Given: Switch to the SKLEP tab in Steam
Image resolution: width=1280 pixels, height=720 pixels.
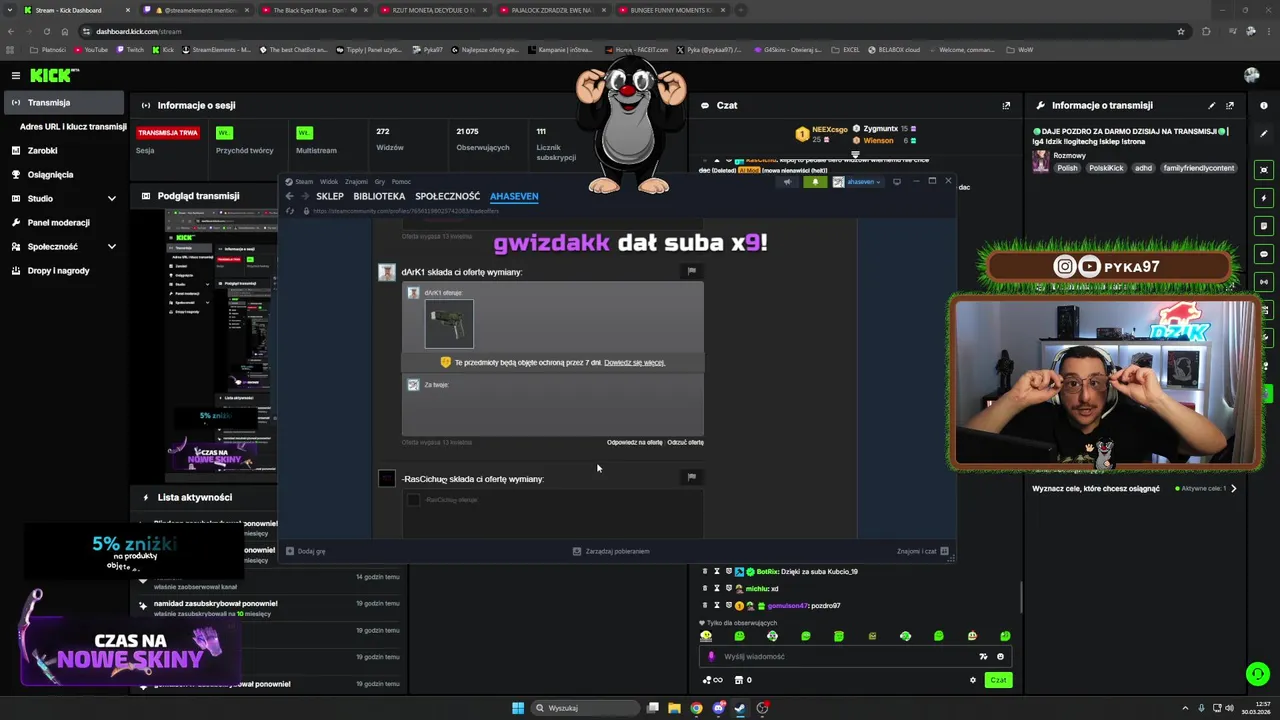Looking at the screenshot, I should pos(330,196).
